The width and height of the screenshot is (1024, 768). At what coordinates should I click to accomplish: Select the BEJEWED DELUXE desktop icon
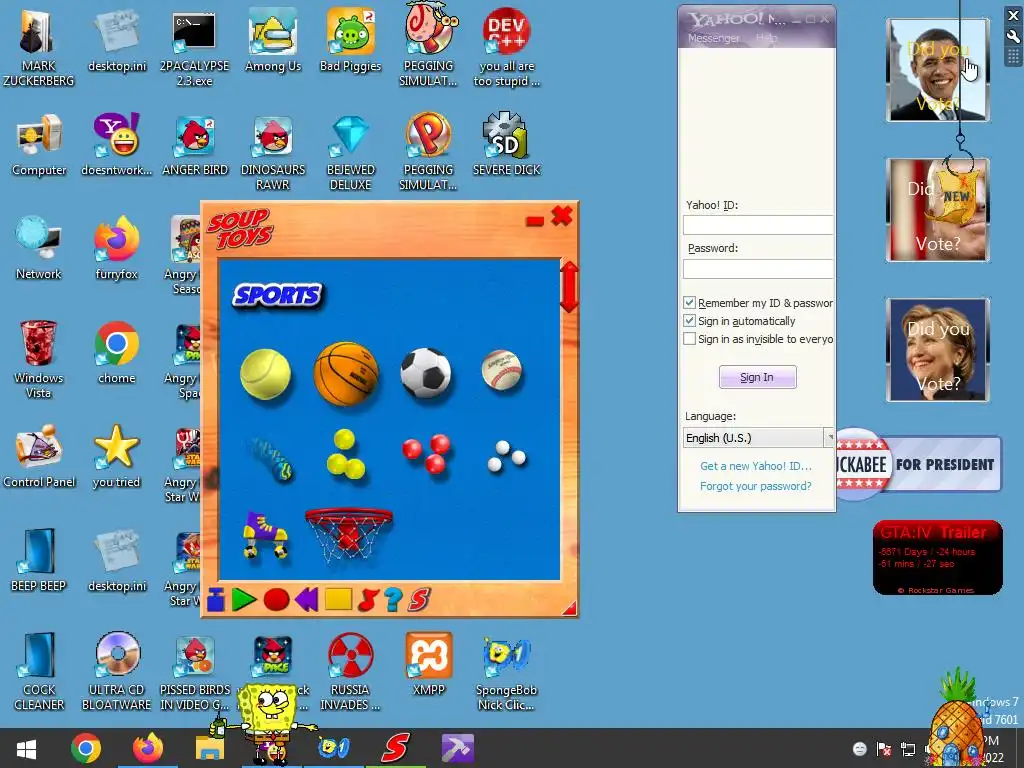[351, 152]
